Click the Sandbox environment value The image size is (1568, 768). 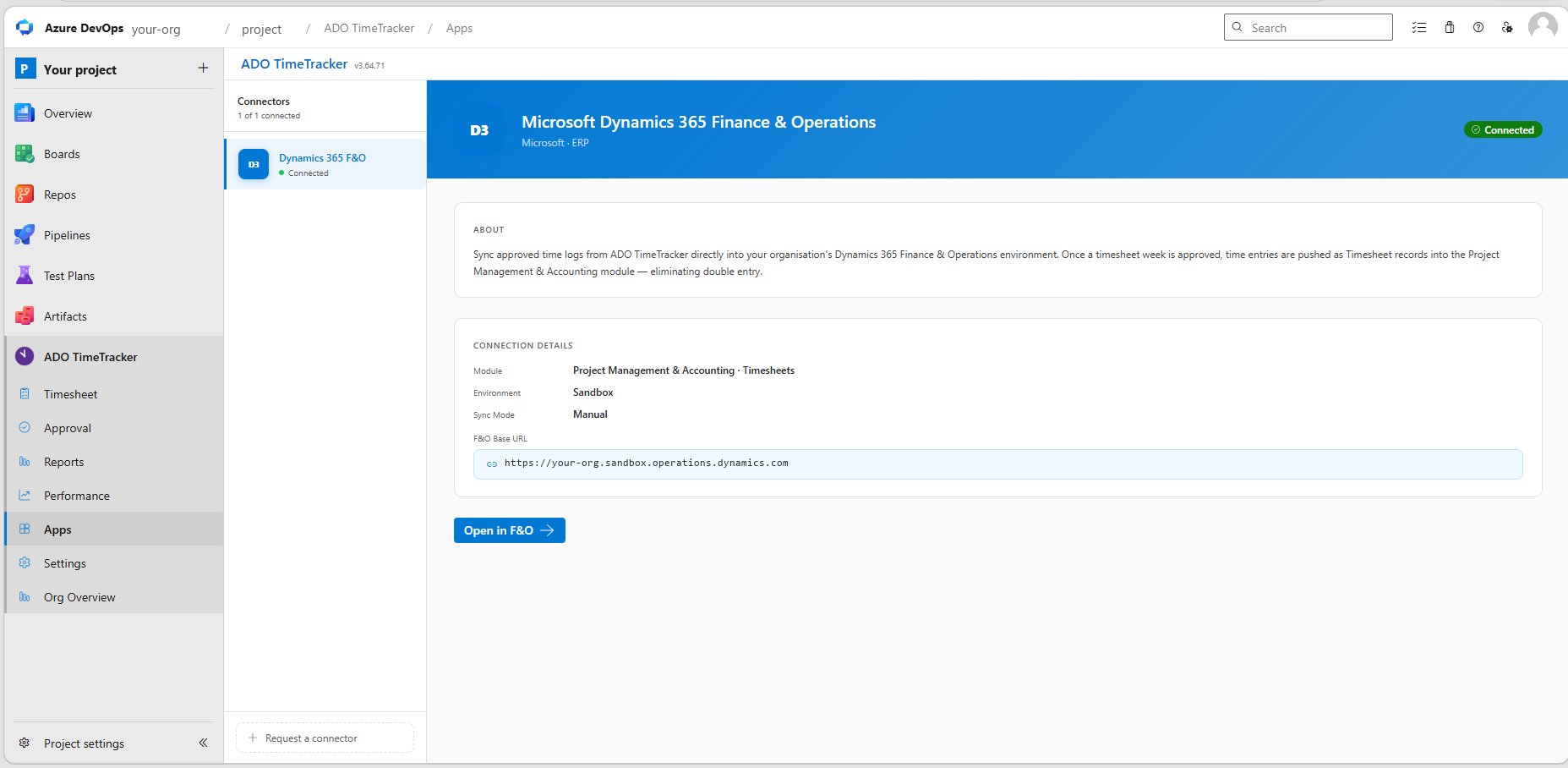pos(593,392)
